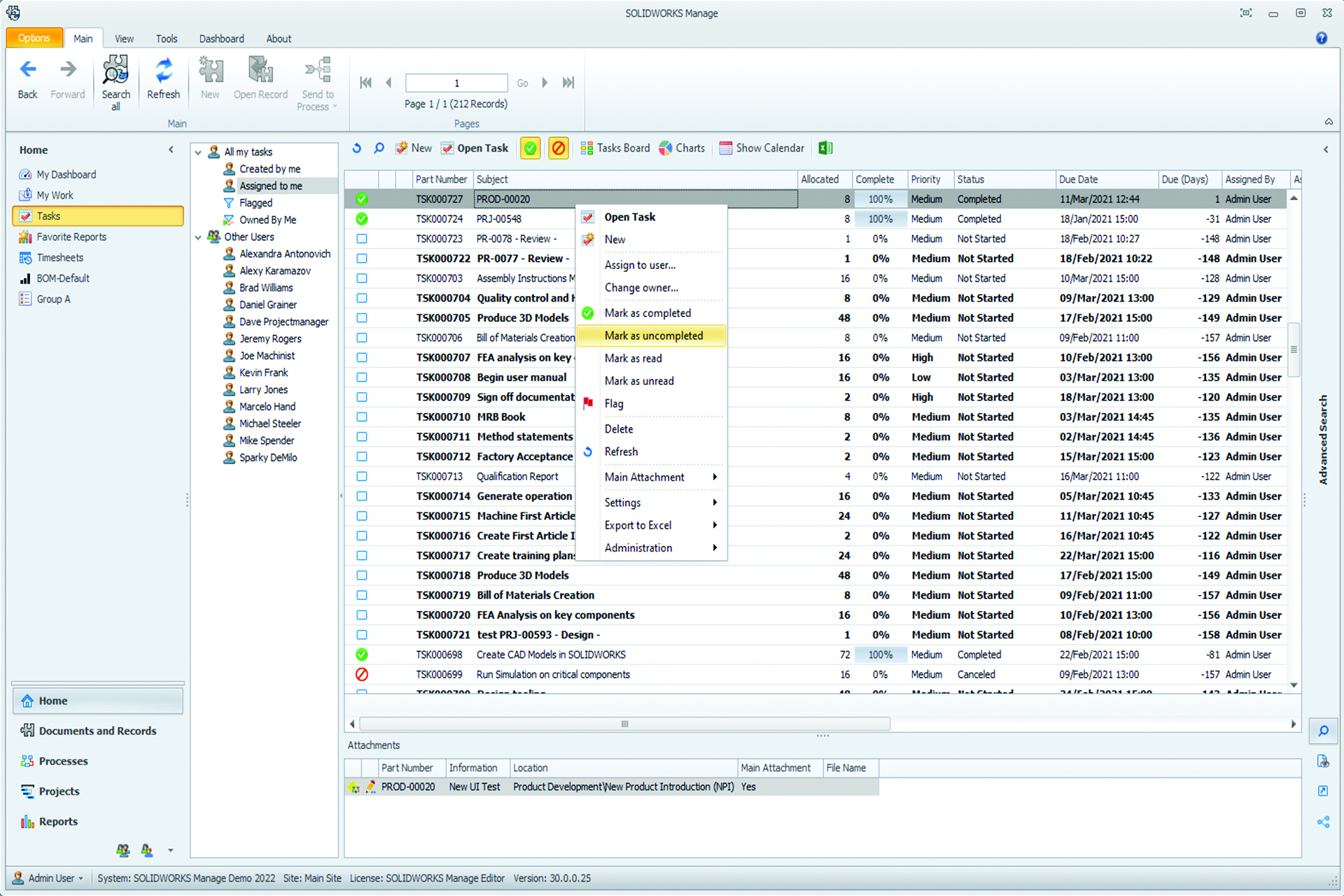
Task: Sort by Due Date column header
Action: (1107, 179)
